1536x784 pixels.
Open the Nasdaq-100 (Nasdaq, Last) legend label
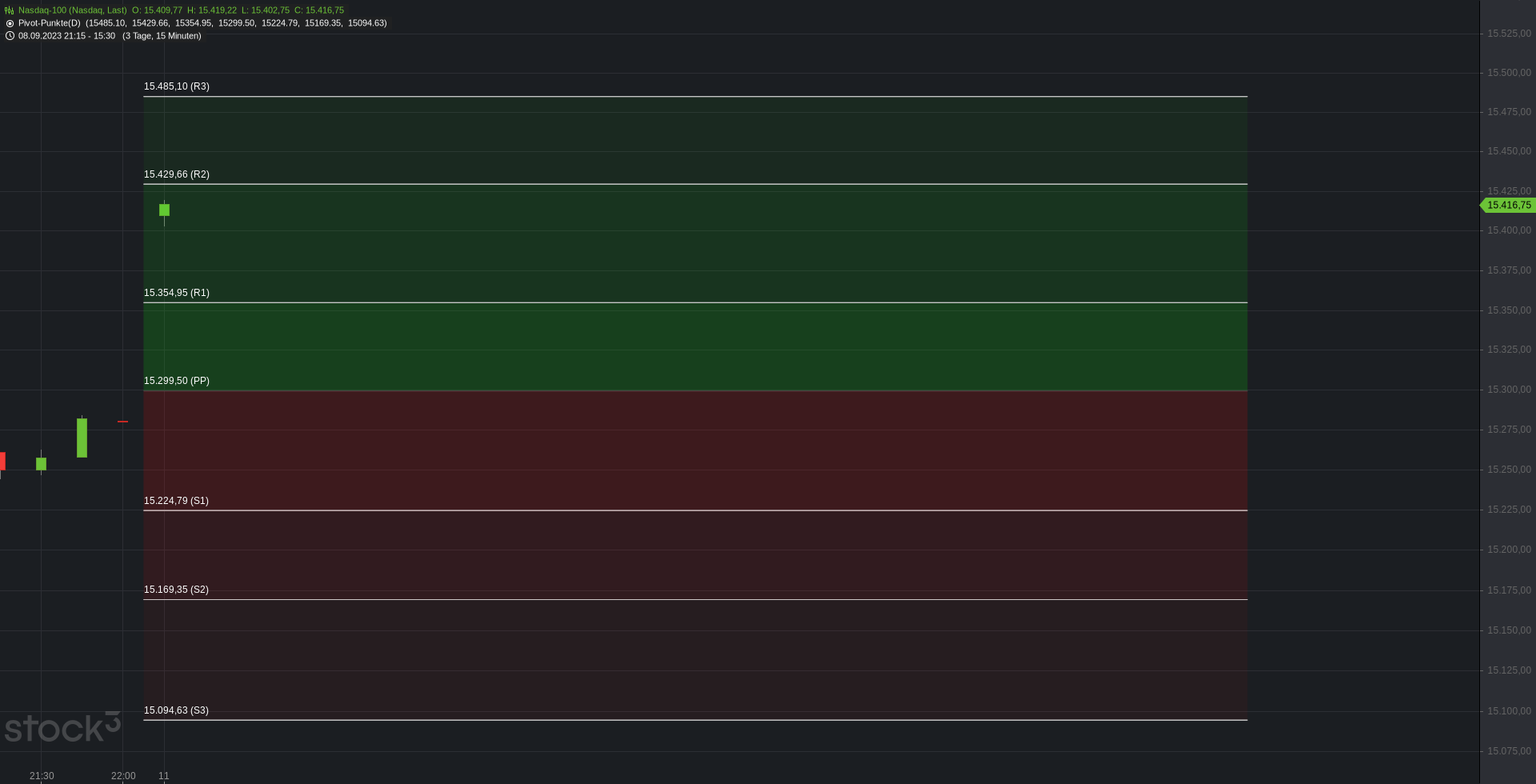[x=73, y=10]
